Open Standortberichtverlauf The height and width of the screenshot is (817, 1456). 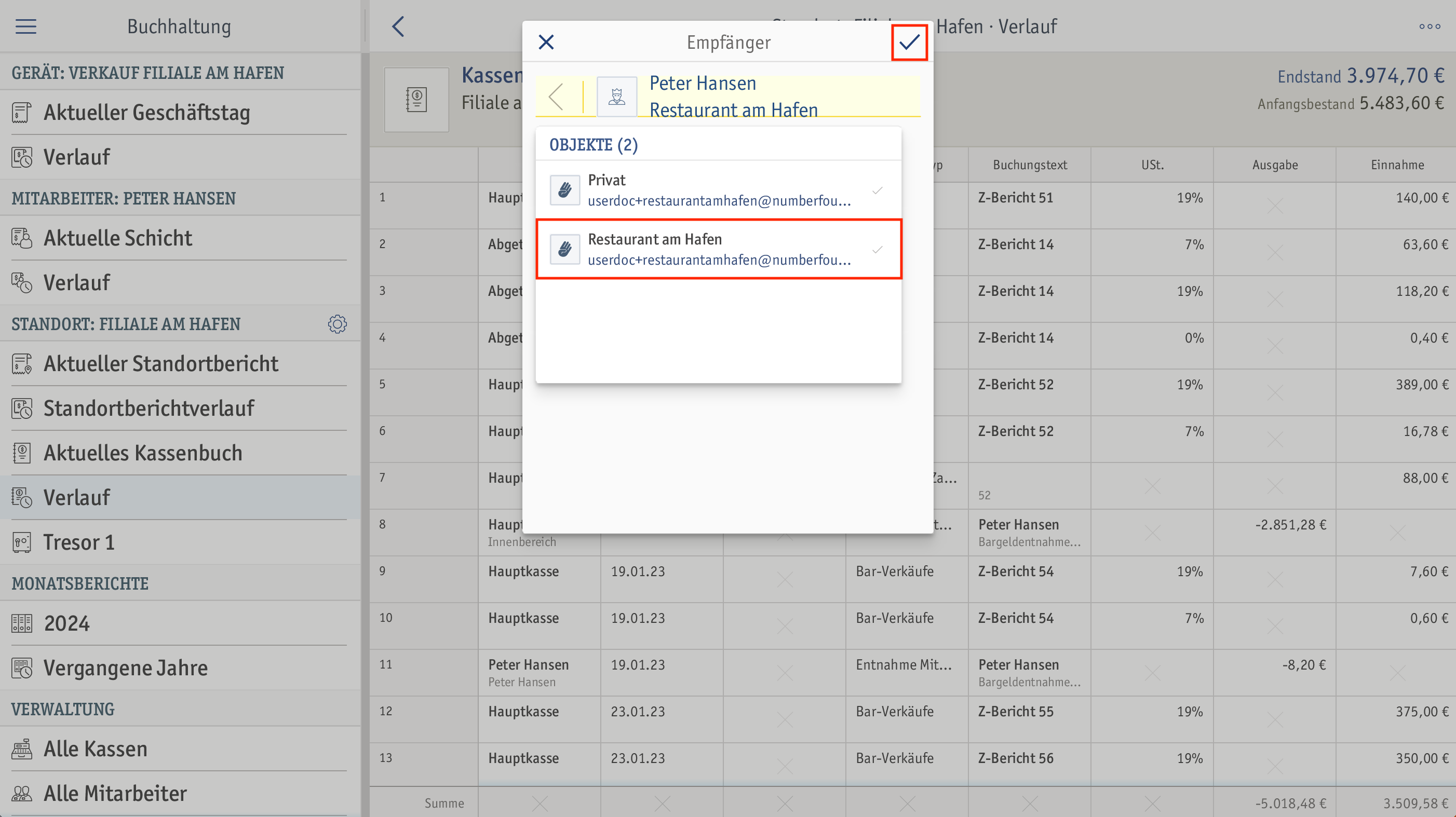(x=180, y=408)
